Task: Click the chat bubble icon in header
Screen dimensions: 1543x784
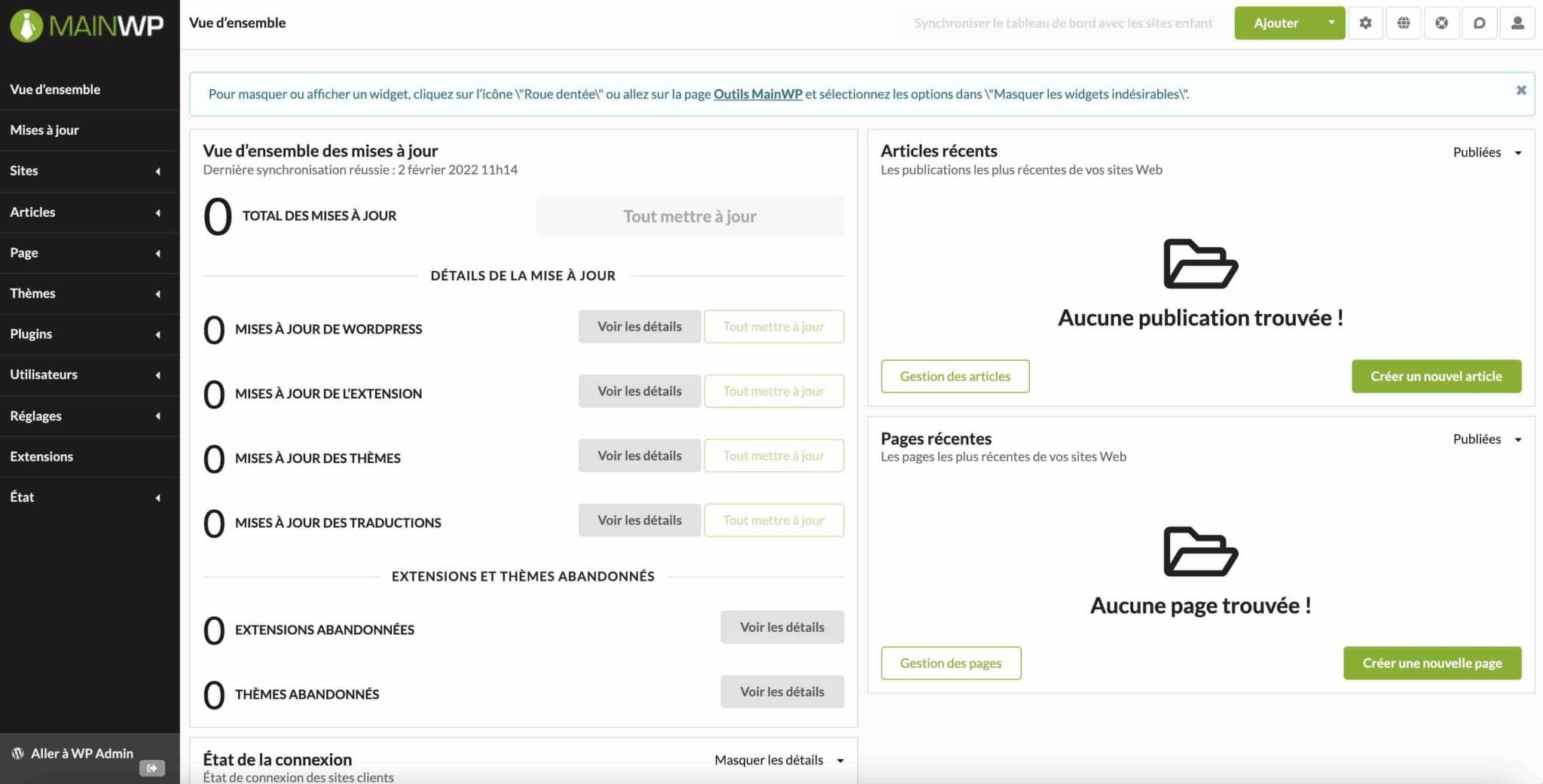Action: point(1480,23)
